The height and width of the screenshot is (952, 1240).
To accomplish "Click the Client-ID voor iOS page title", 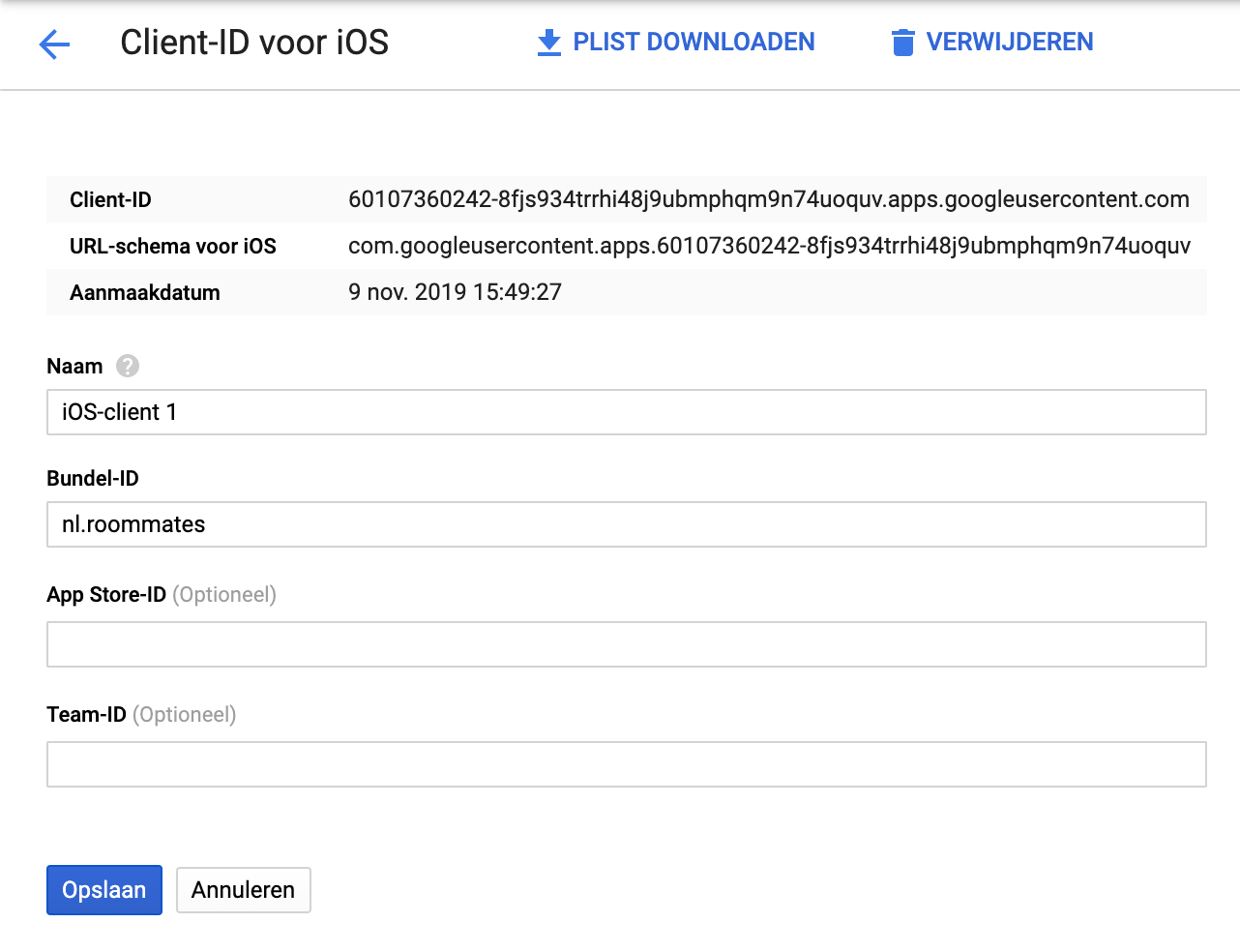I will 253,43.
